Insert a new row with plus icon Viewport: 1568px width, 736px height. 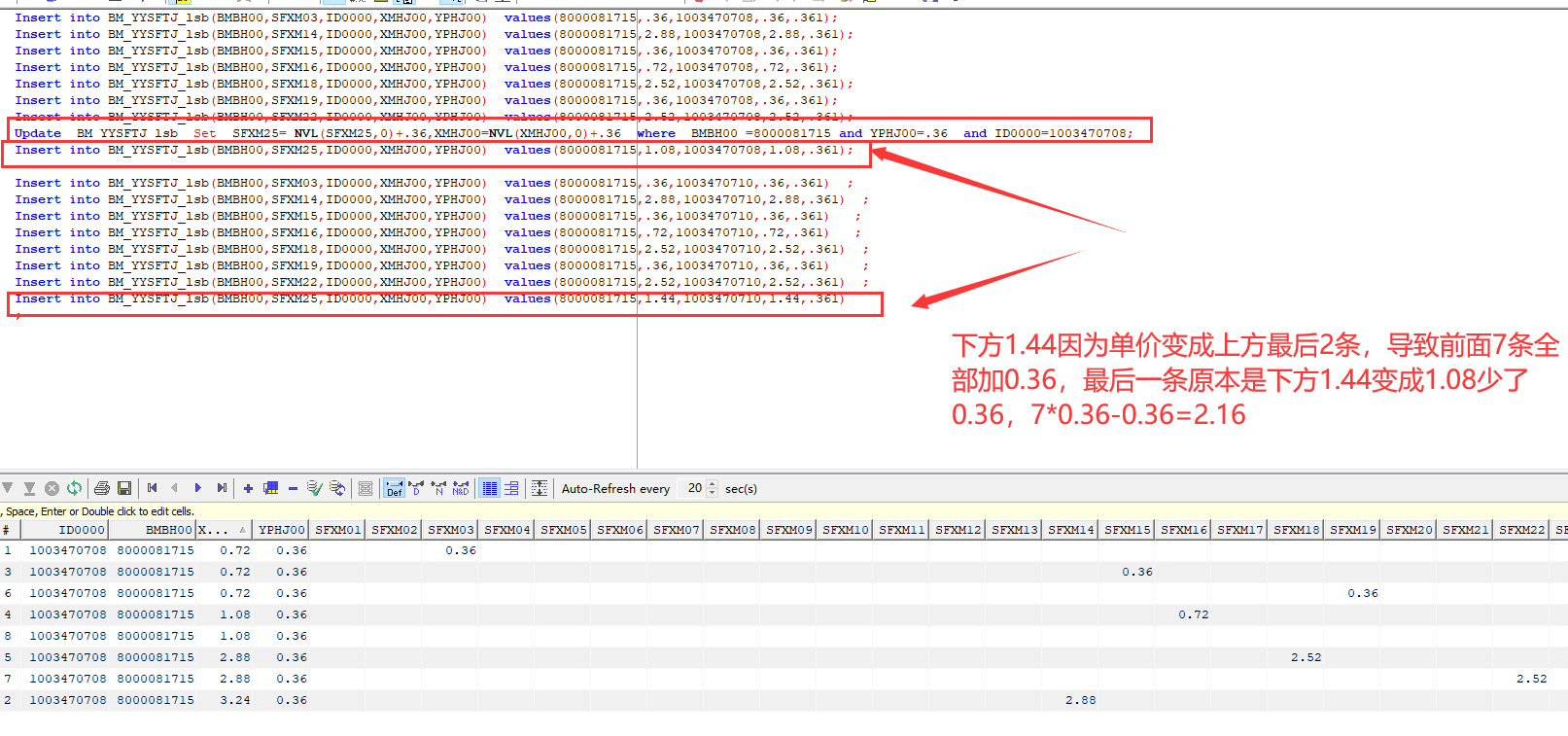tap(248, 488)
